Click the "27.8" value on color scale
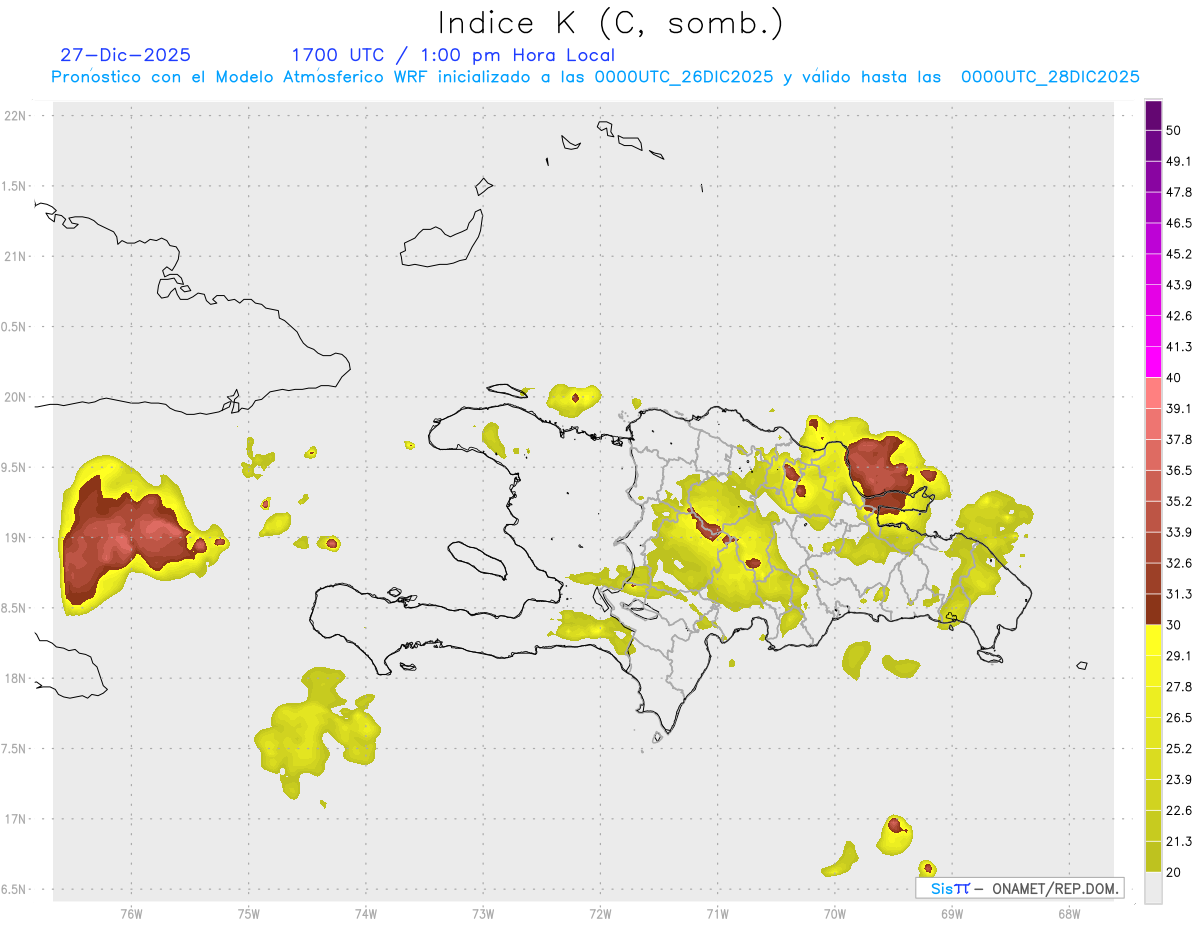 1179,687
